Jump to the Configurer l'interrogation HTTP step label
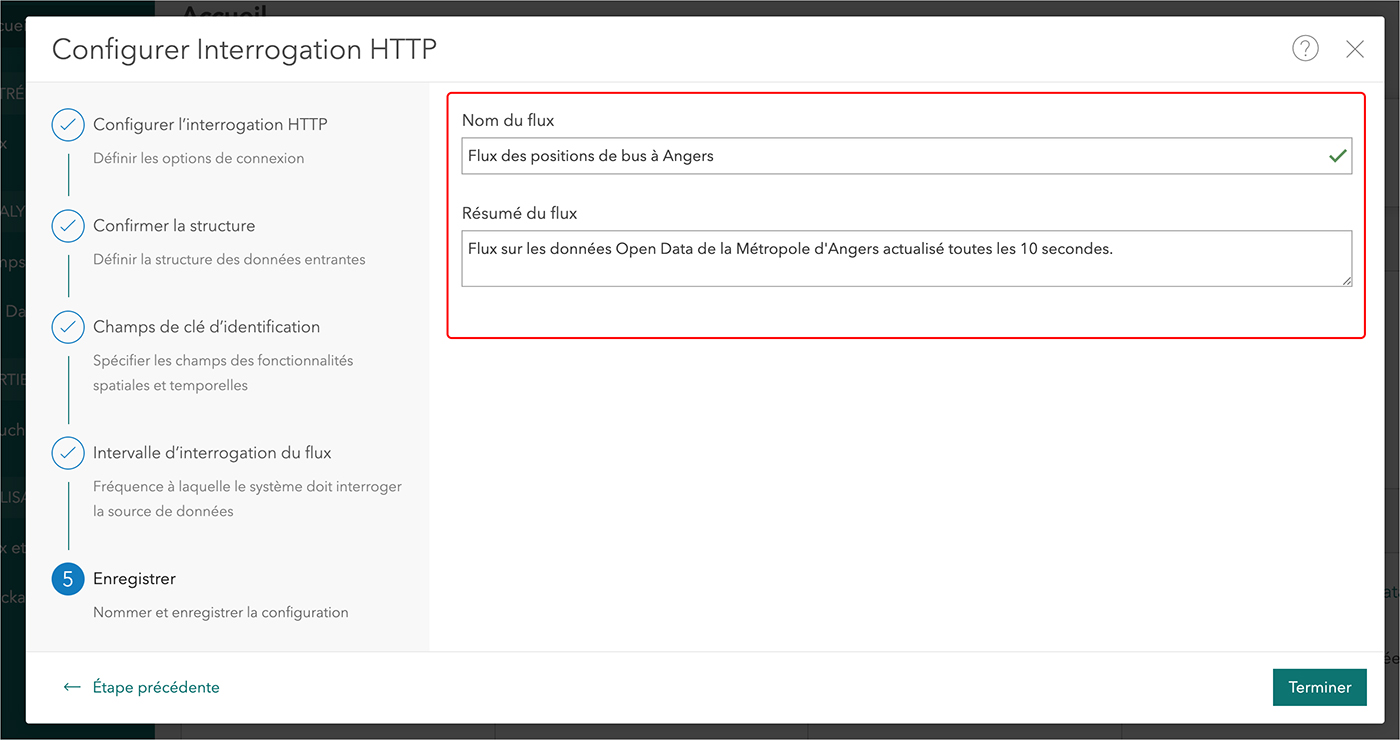 pos(210,125)
